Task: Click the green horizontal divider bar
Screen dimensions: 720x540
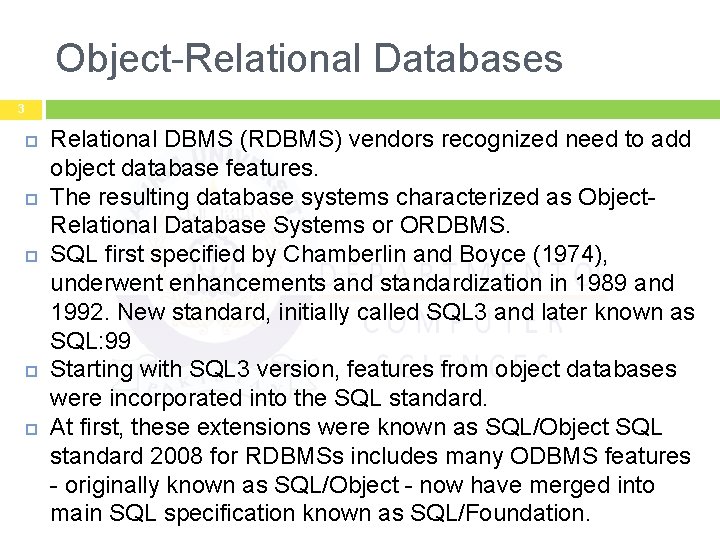Action: tap(382, 109)
